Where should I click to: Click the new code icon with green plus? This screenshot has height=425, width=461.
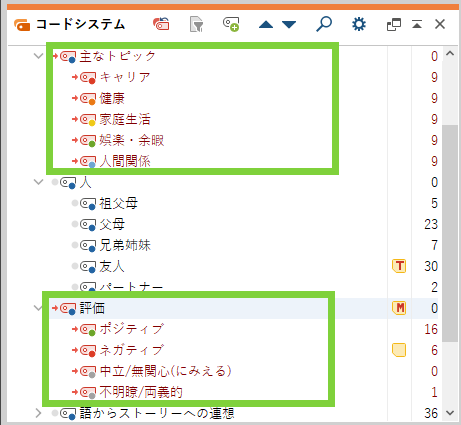231,24
